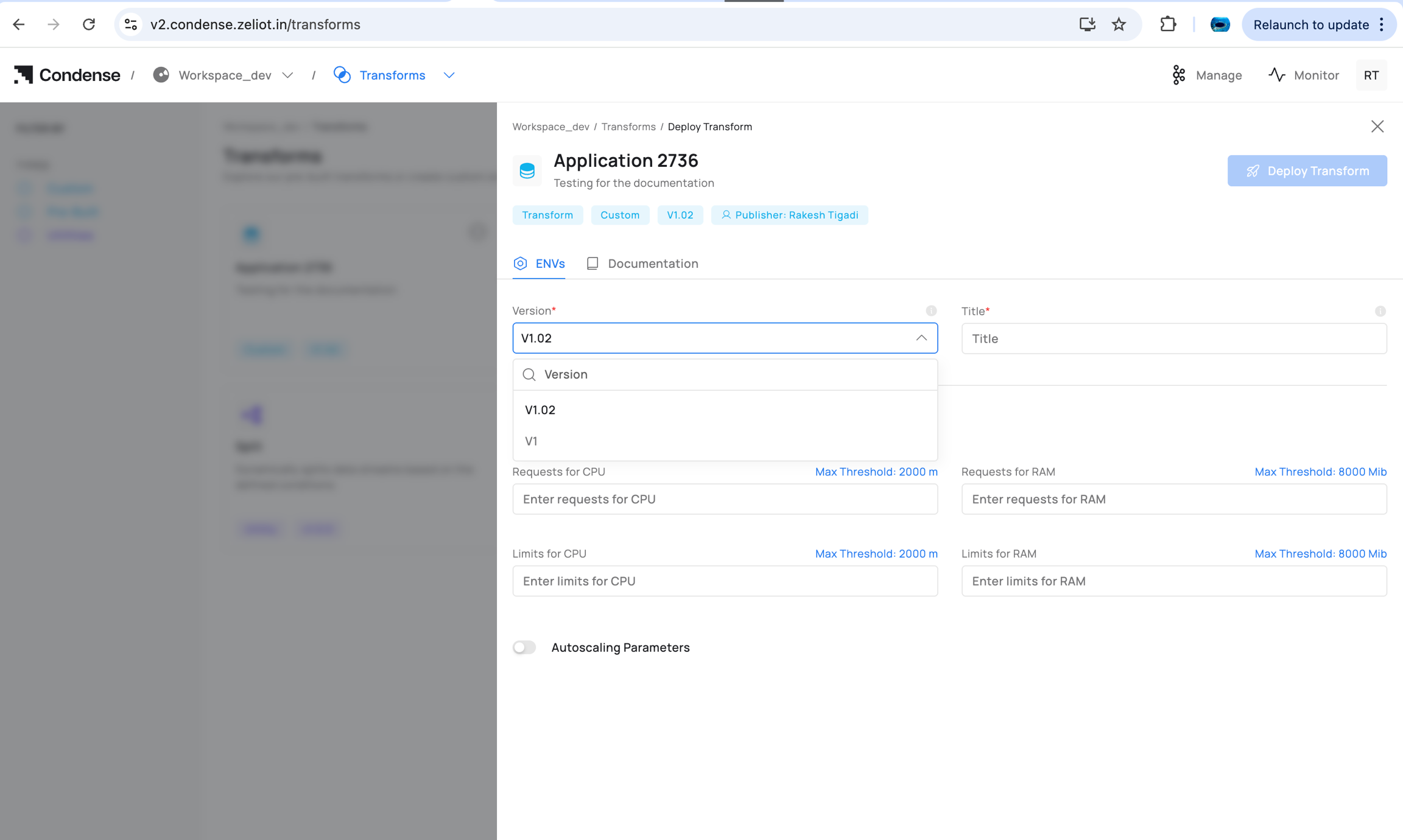Click Transforms breadcrumb link in panel

coord(628,127)
